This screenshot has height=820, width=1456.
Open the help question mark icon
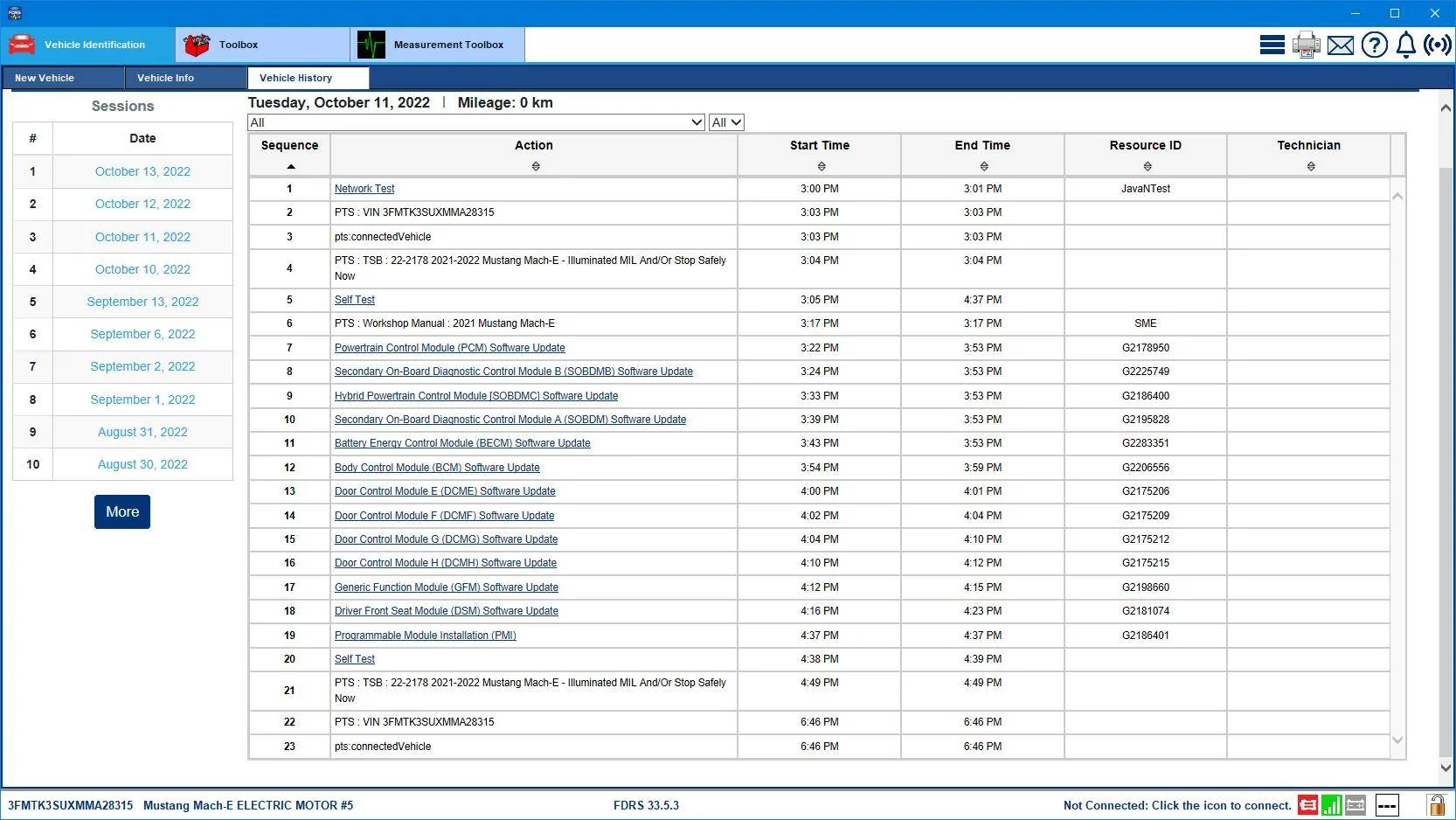pyautogui.click(x=1375, y=45)
